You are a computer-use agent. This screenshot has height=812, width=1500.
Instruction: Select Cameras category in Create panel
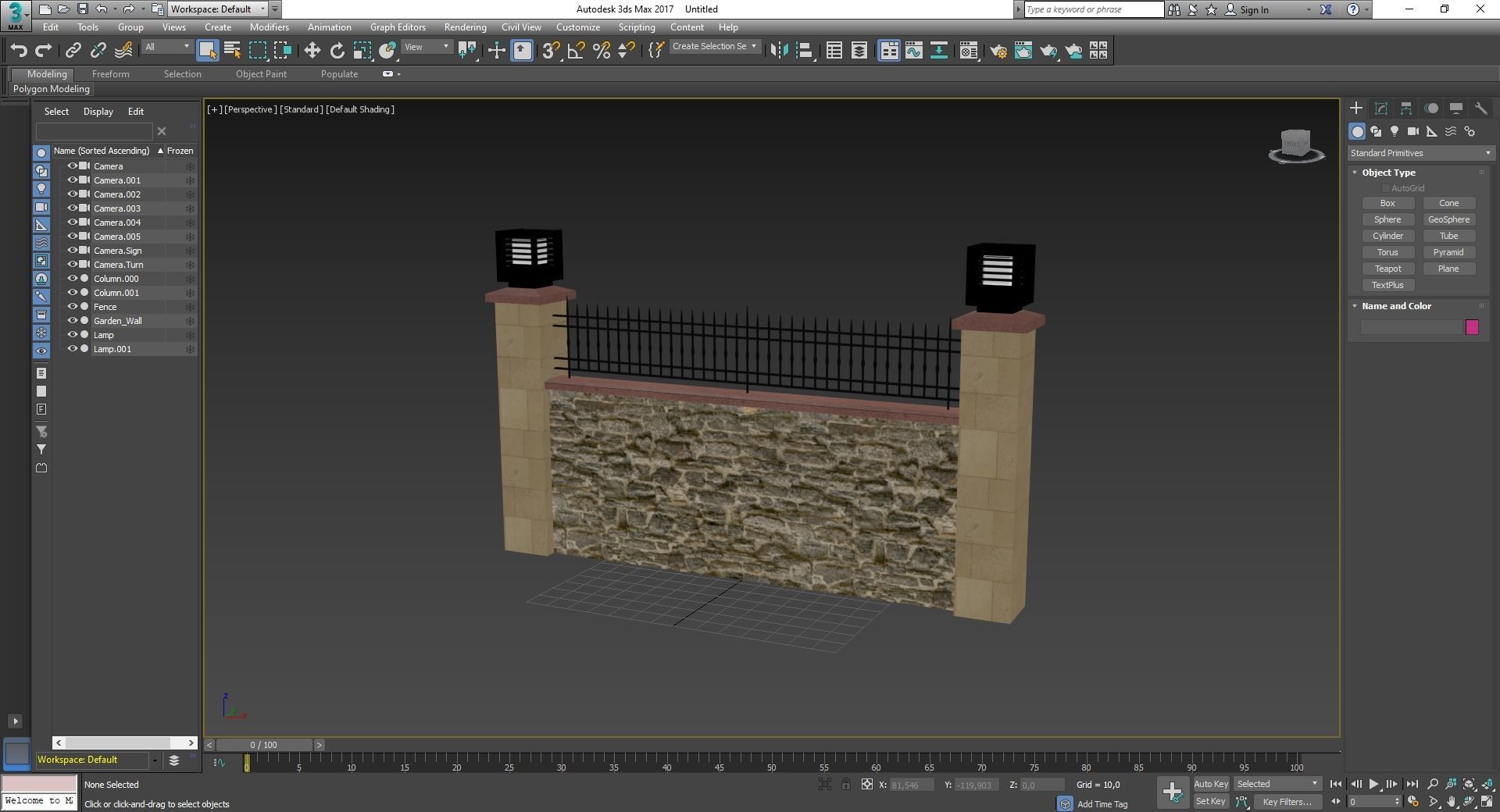click(x=1413, y=131)
